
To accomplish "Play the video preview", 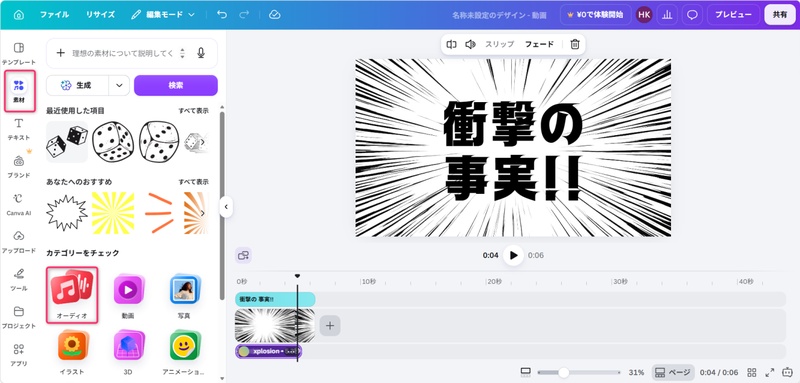I will 513,255.
